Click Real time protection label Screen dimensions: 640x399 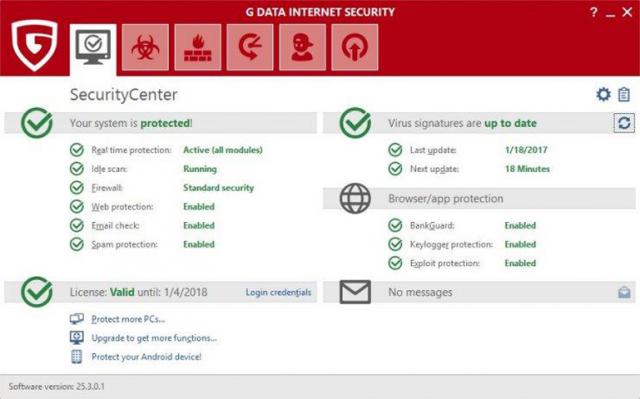(x=131, y=150)
